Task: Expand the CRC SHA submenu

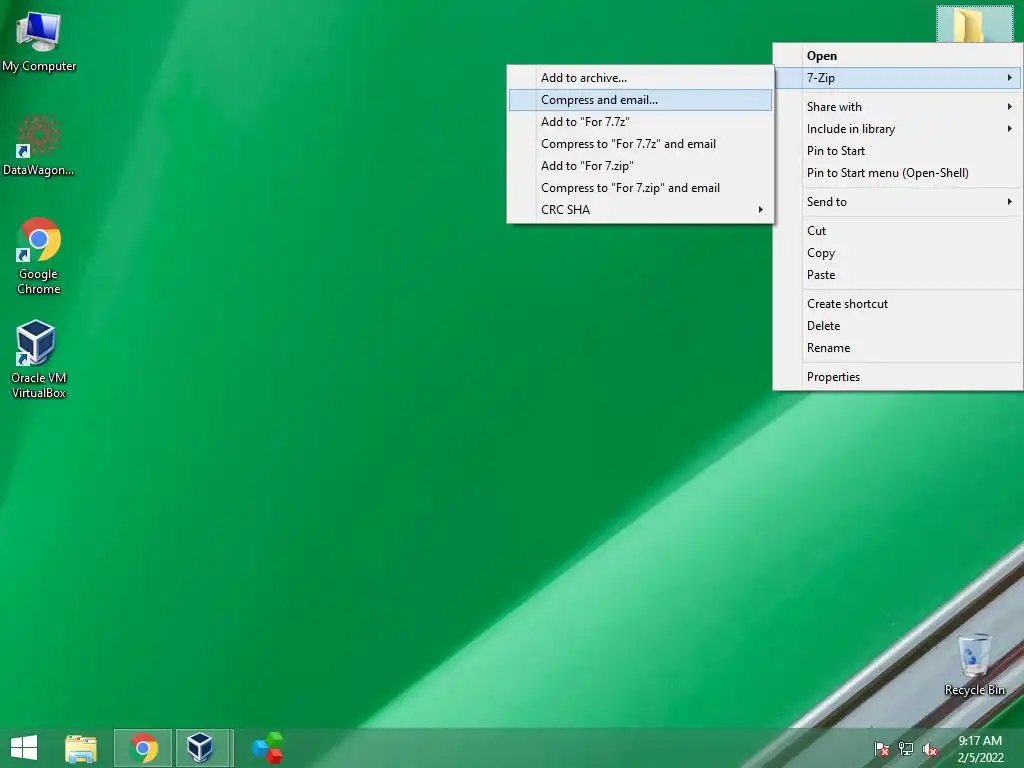Action: 640,210
